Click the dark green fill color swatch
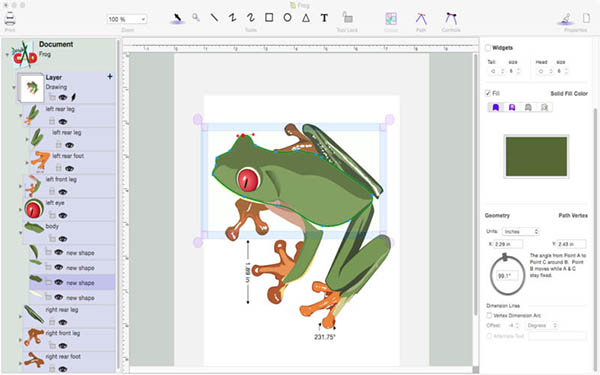 [x=536, y=157]
